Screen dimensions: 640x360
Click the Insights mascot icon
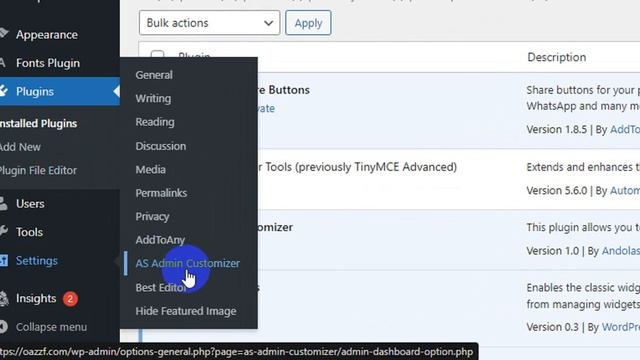click(x=4, y=298)
